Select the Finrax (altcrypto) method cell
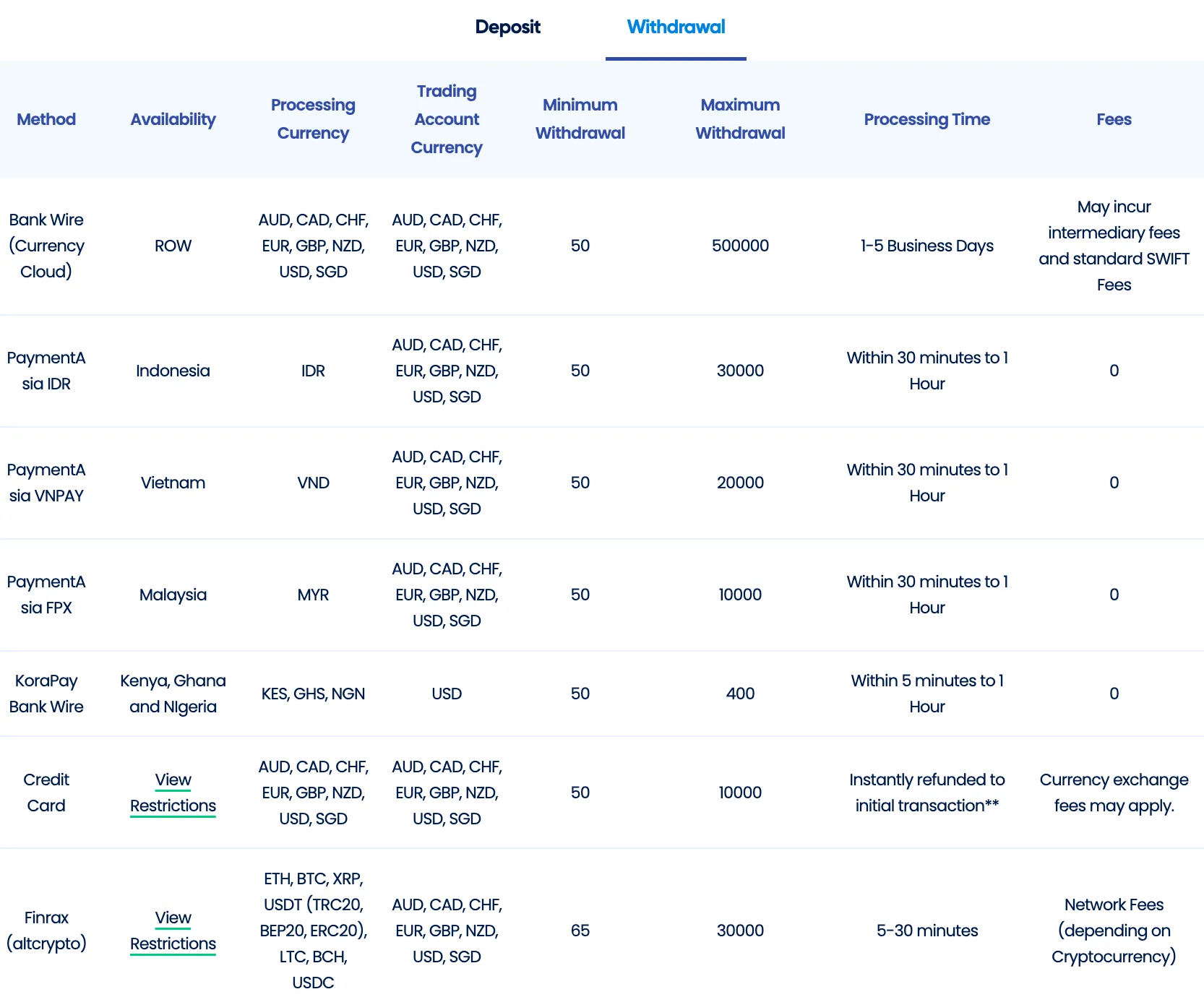This screenshot has height=997, width=1204. pyautogui.click(x=46, y=931)
